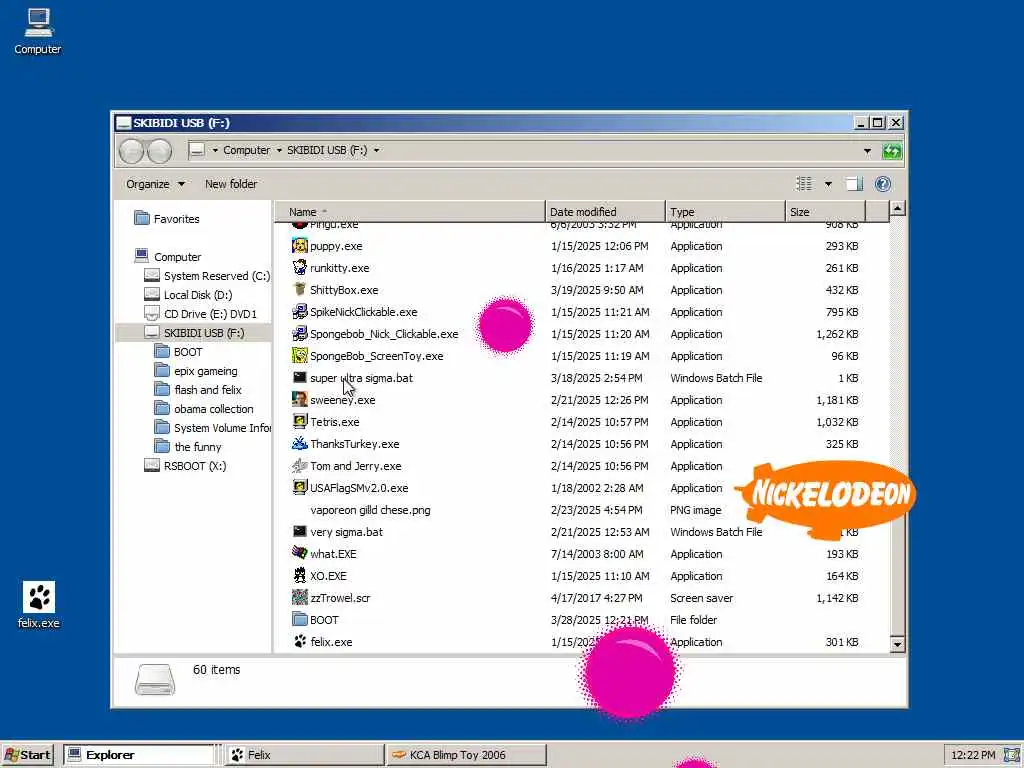
Task: Click Computer in the address bar
Action: pos(246,150)
